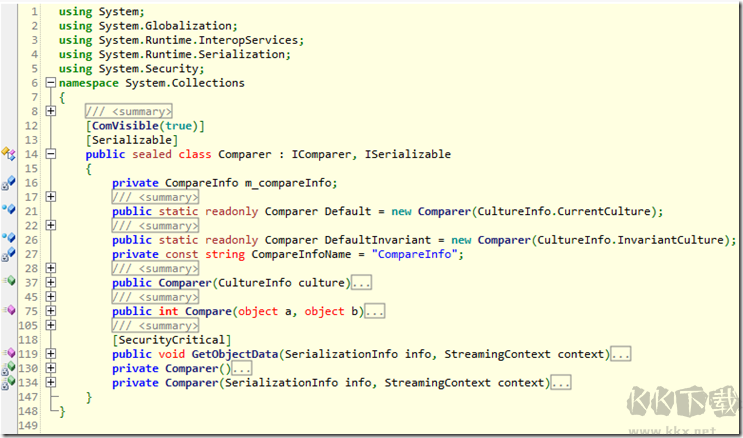Click the collapsed summary box on line 105
The width and height of the screenshot is (743, 438).
coord(155,325)
